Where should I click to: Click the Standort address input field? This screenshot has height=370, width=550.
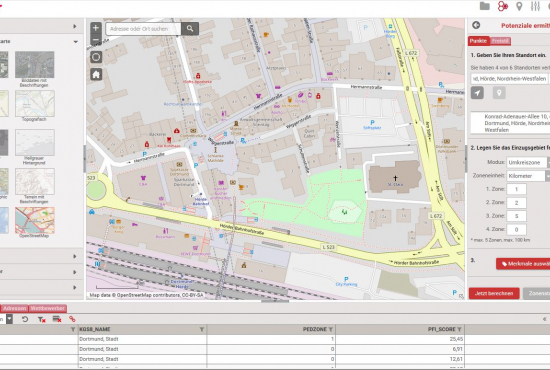[509, 79]
